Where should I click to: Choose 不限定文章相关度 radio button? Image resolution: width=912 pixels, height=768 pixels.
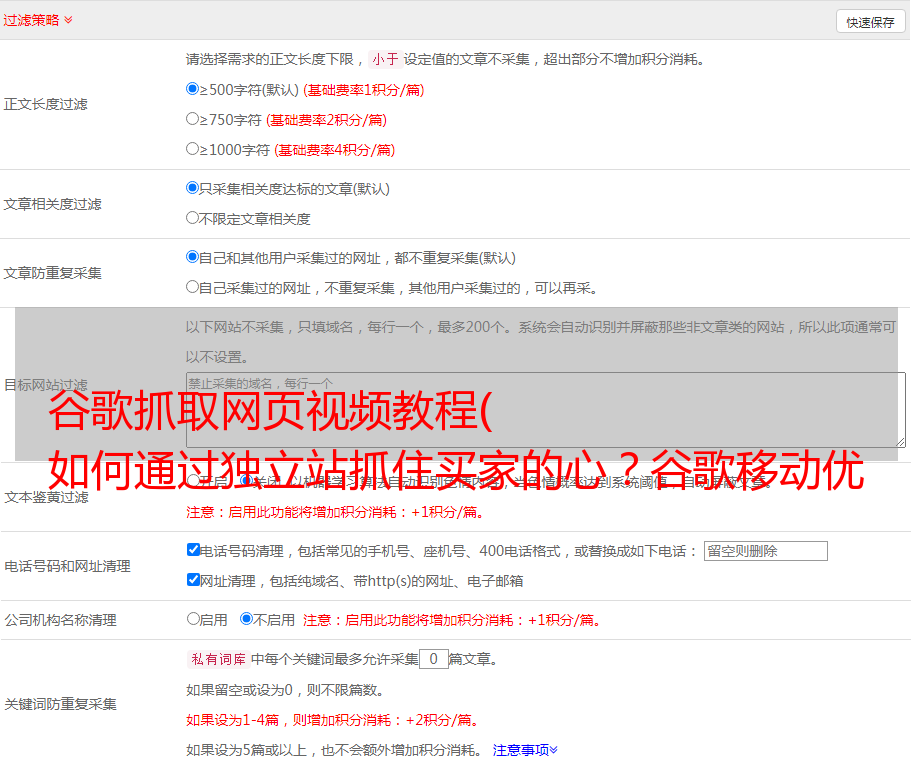[193, 218]
